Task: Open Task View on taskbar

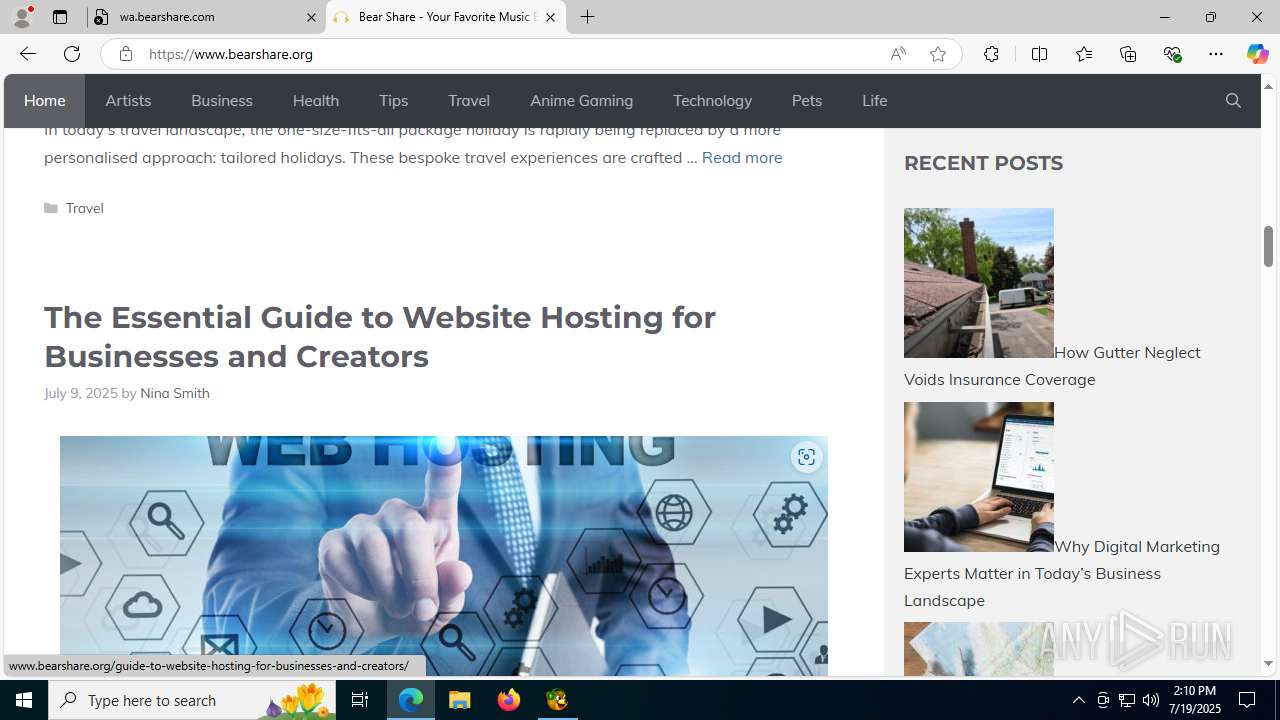Action: [360, 700]
